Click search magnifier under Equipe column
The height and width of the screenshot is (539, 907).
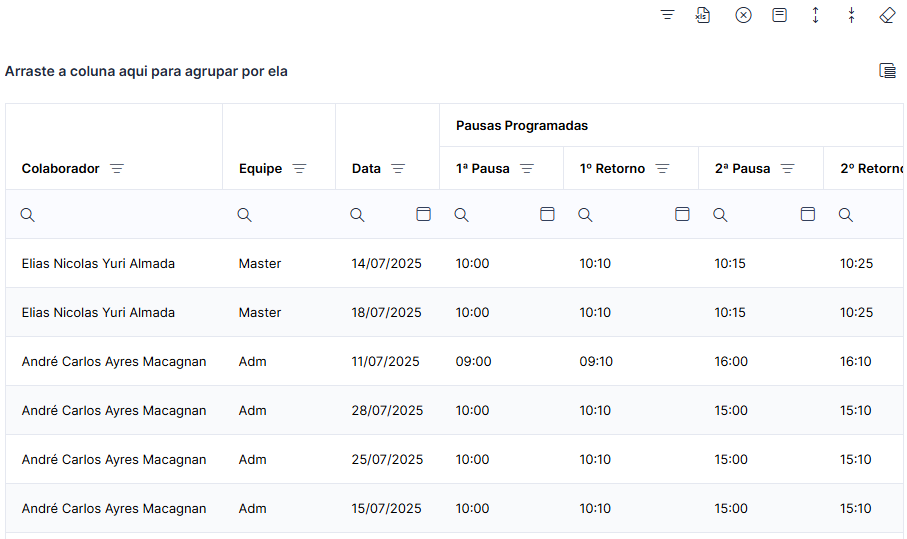click(244, 215)
